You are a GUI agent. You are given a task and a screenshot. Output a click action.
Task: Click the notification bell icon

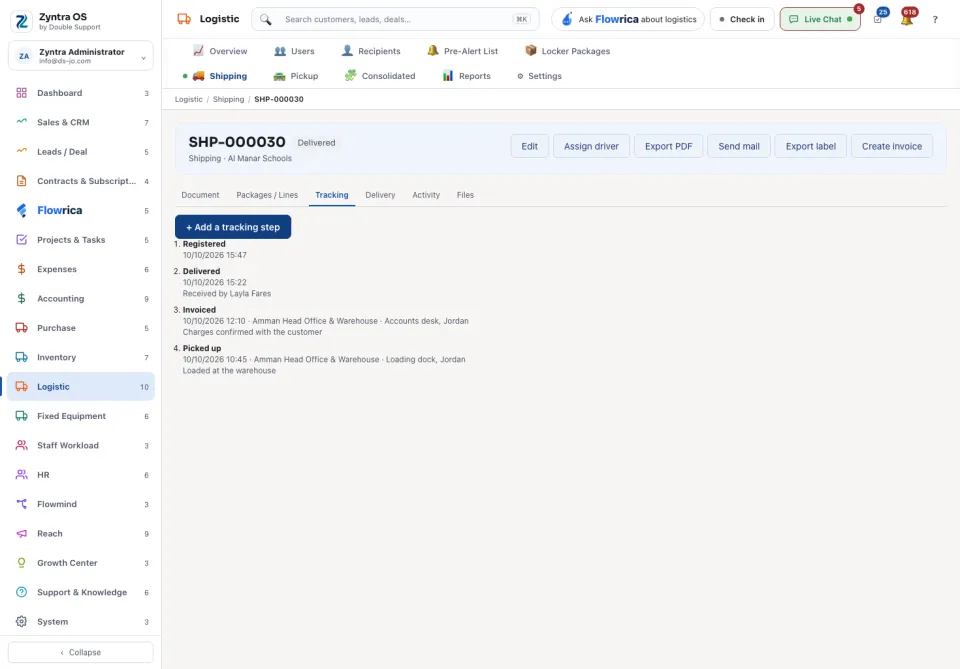tap(907, 20)
